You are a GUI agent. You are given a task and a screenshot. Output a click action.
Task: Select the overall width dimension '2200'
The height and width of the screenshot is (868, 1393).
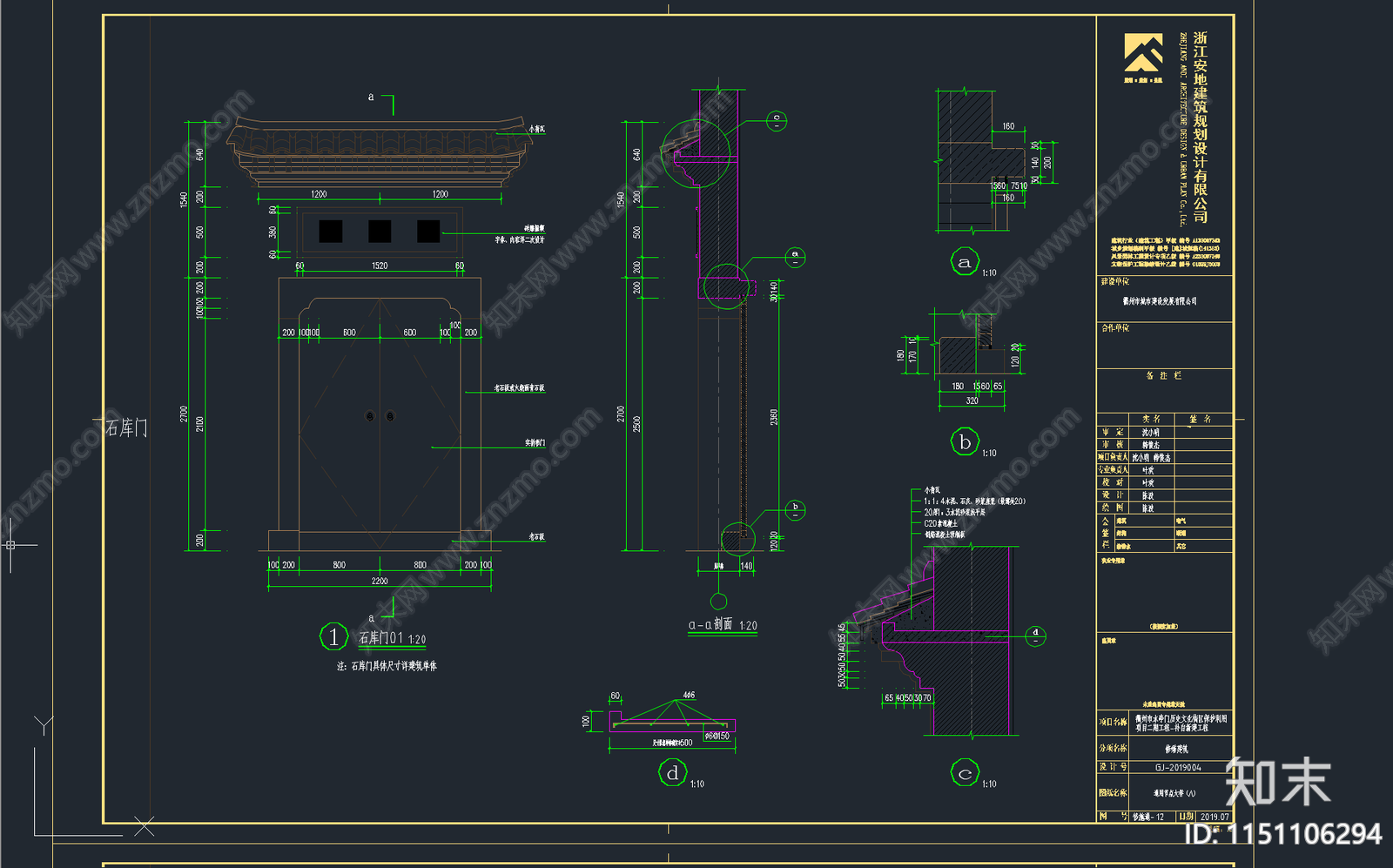coord(380,581)
